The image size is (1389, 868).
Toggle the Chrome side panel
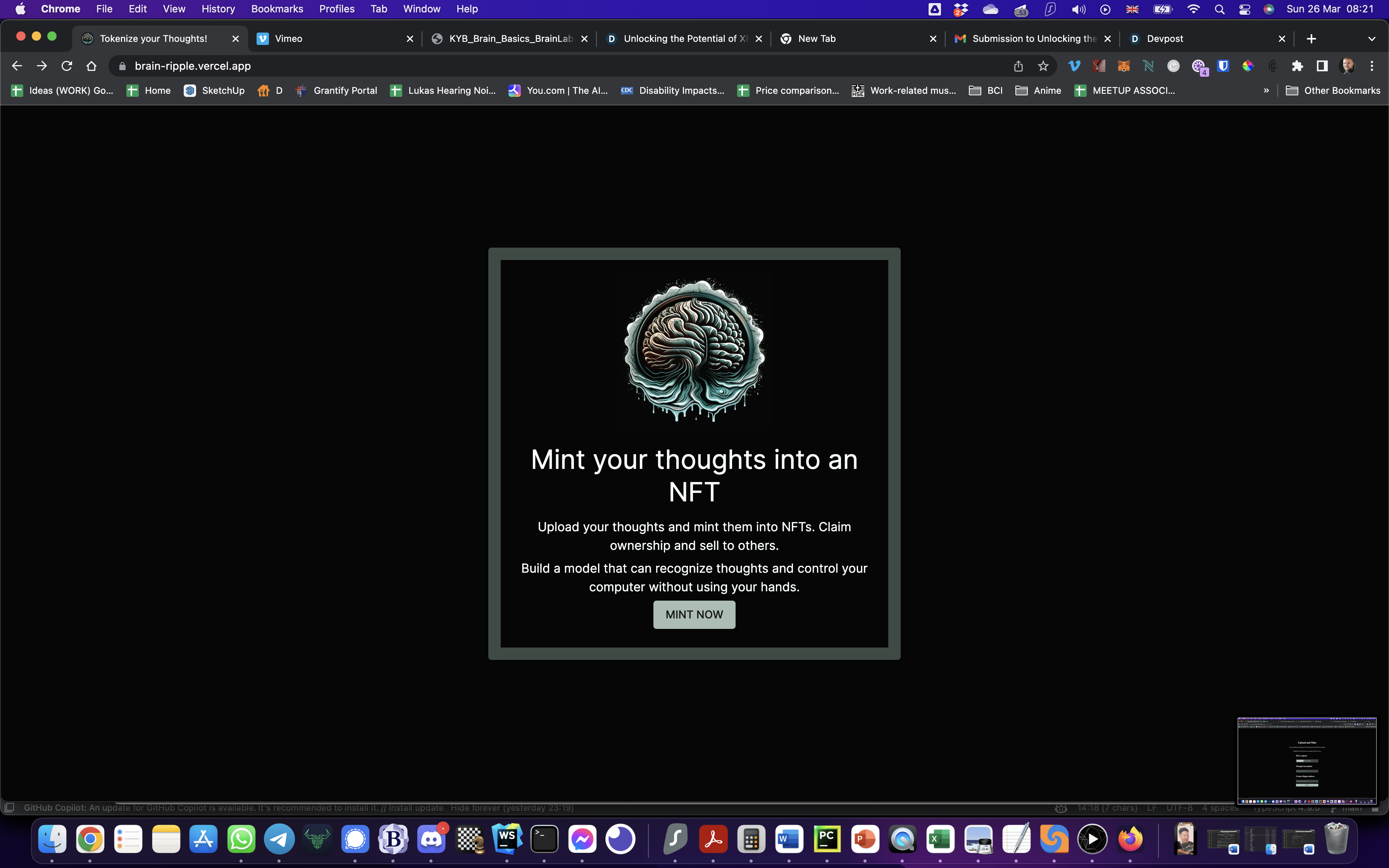coord(1322,66)
